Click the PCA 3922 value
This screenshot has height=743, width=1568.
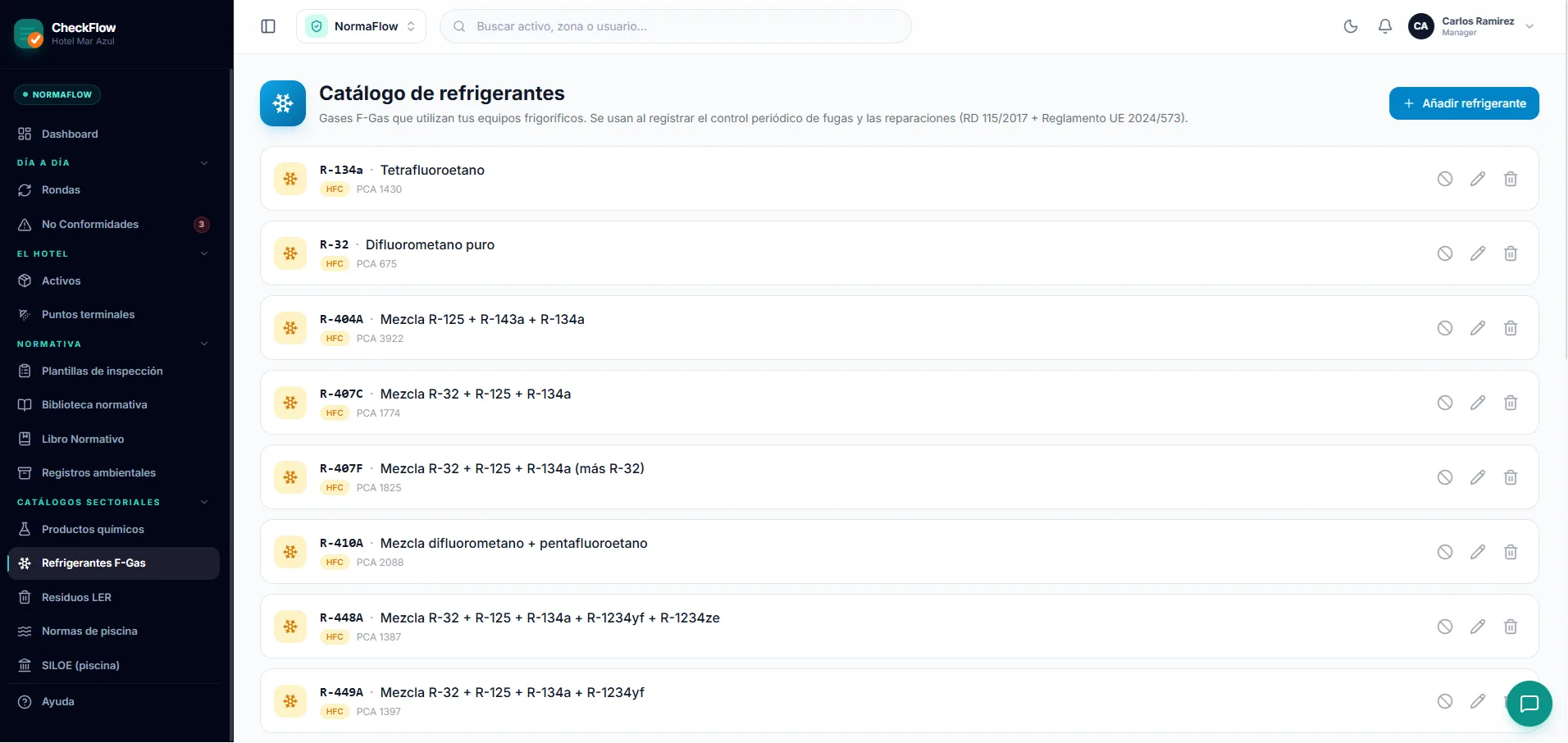pyautogui.click(x=380, y=339)
